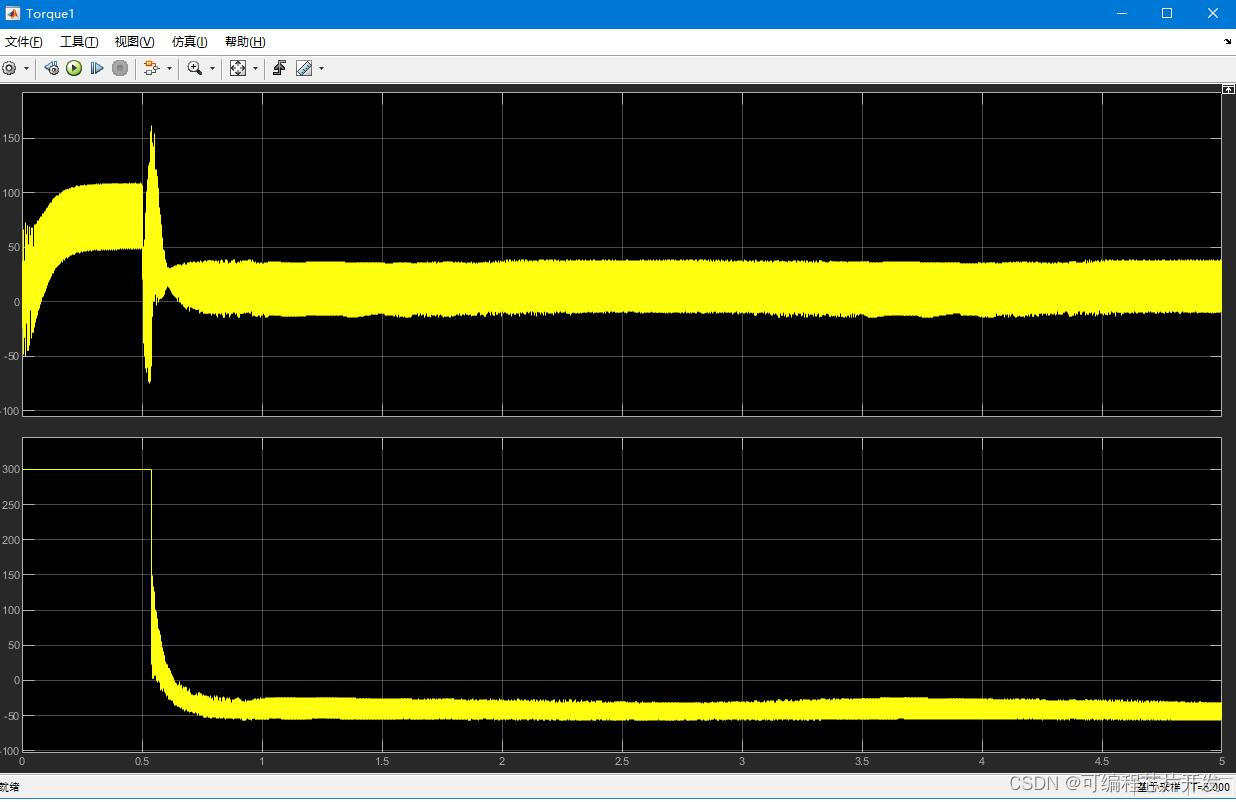1236x802 pixels.
Task: Click the step forward simulation icon
Action: click(97, 68)
